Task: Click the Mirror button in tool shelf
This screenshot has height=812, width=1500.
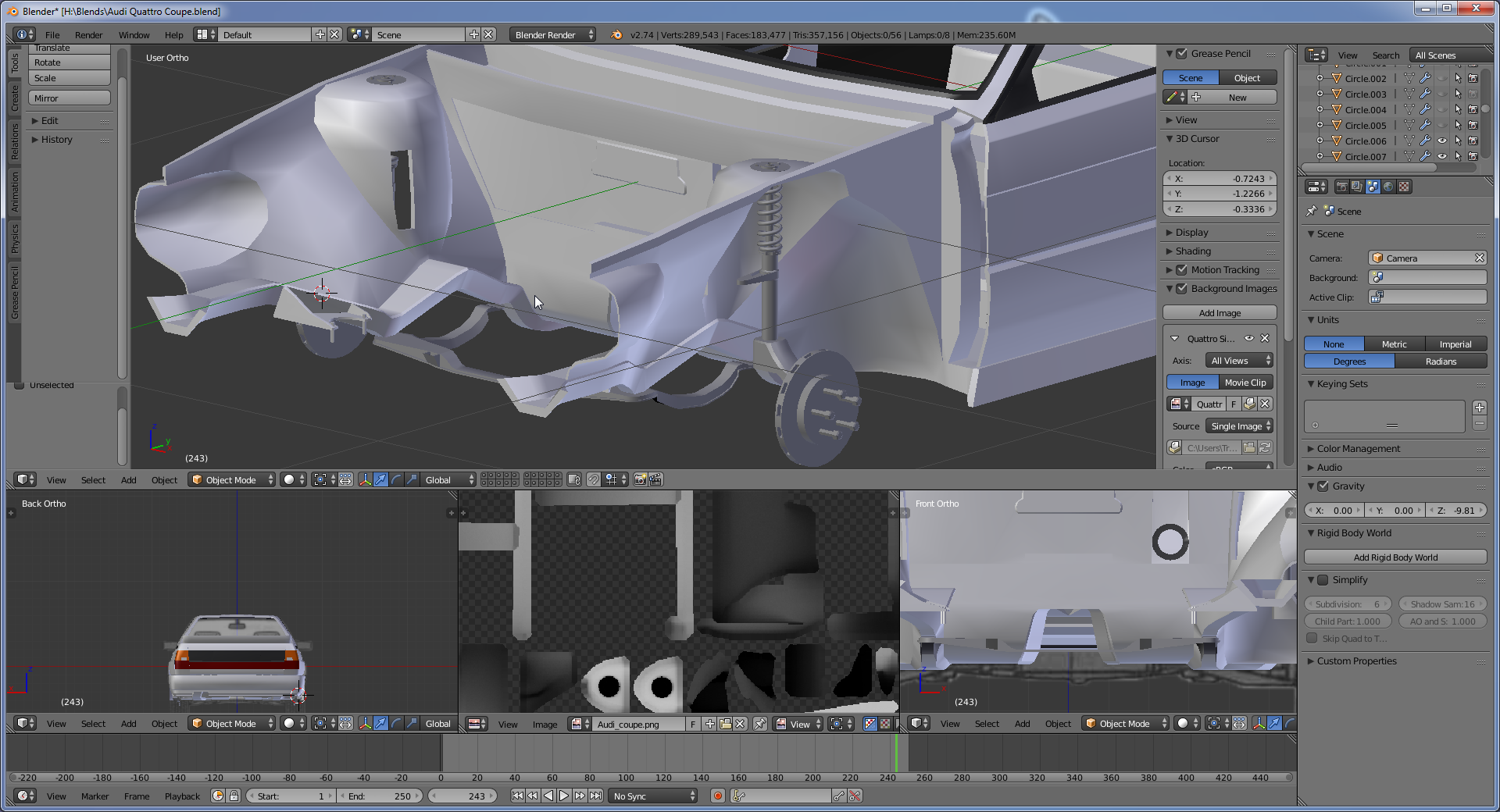Action: coord(70,98)
